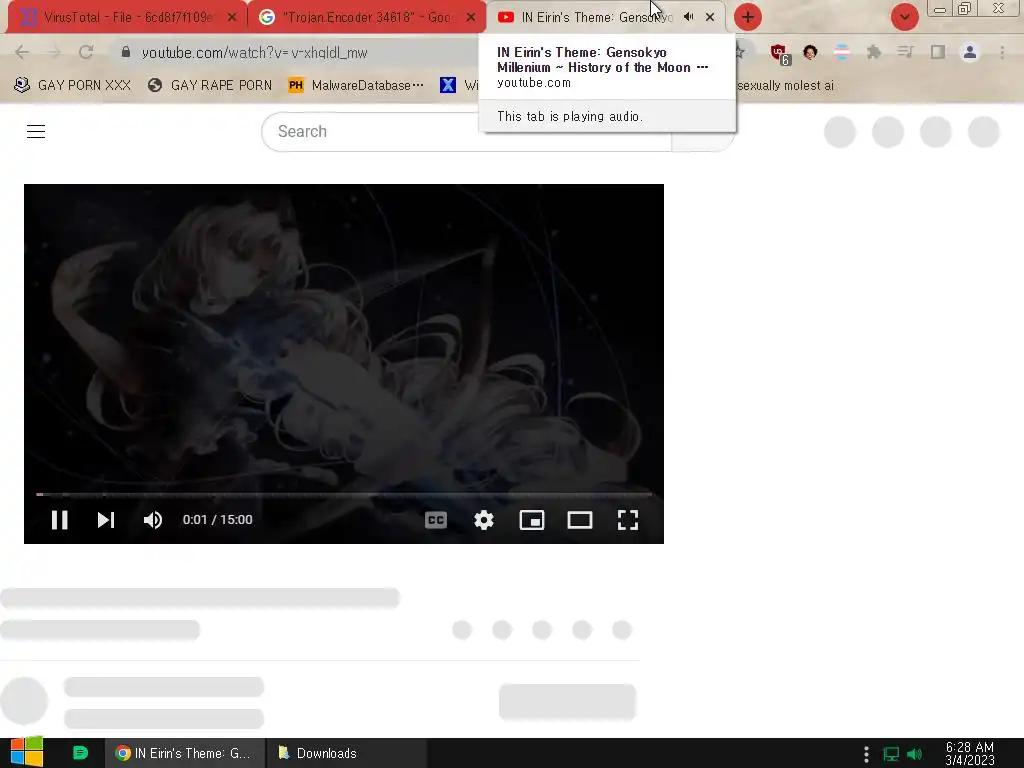Open the video settings gear
The image size is (1024, 768).
click(x=484, y=520)
